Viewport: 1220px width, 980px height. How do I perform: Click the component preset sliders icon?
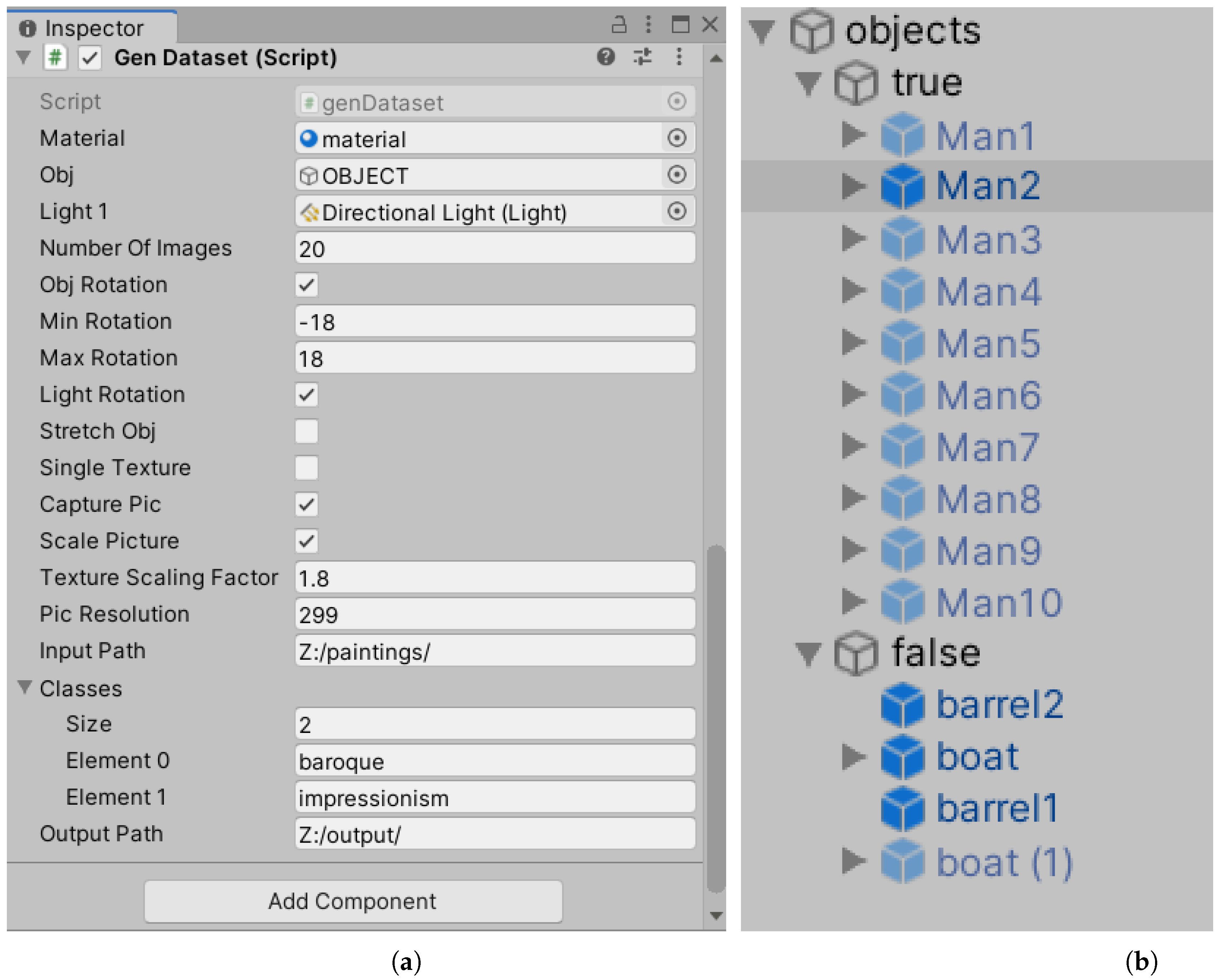pos(642,57)
